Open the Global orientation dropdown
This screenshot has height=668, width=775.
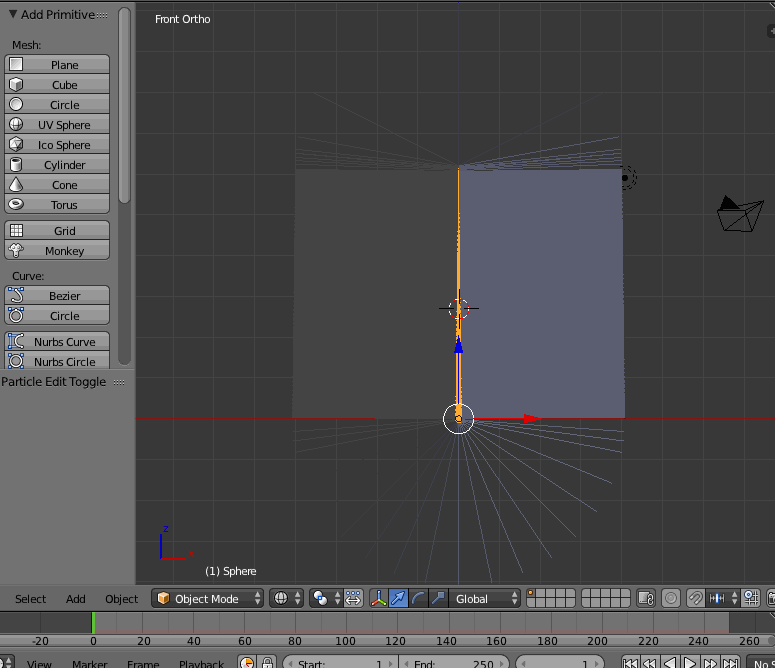point(485,598)
